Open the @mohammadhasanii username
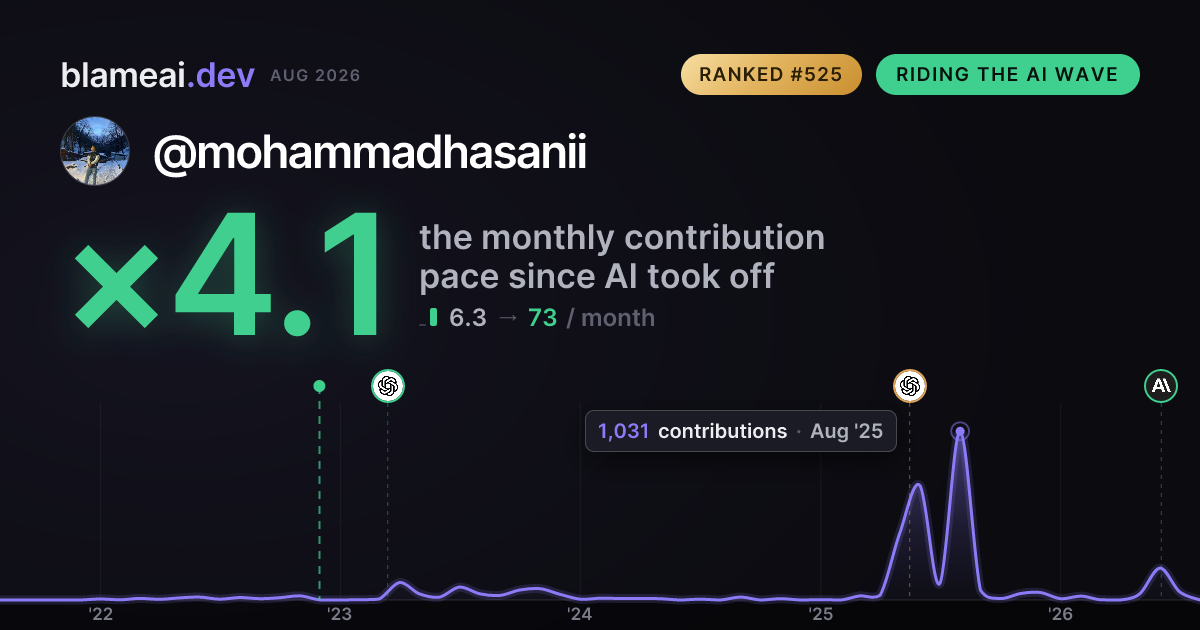This screenshot has width=1200, height=630. pos(370,154)
